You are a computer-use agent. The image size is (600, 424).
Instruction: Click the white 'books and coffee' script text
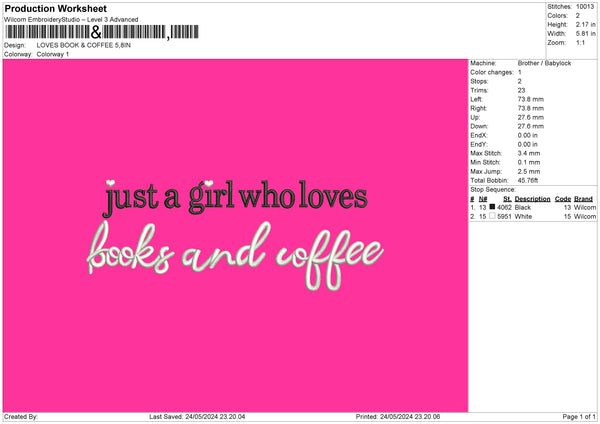click(235, 256)
